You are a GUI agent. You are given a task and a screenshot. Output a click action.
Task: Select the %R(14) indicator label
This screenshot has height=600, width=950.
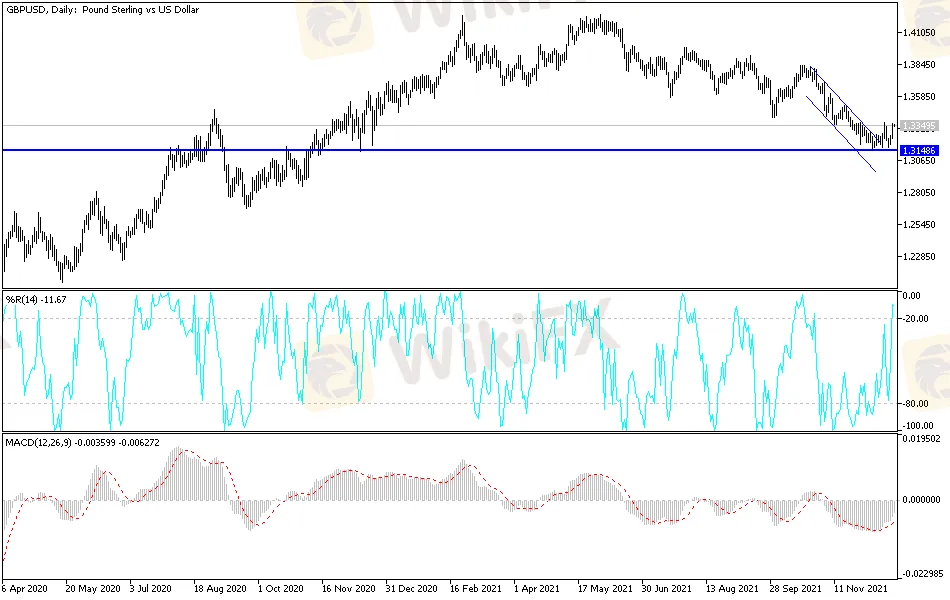(36, 299)
